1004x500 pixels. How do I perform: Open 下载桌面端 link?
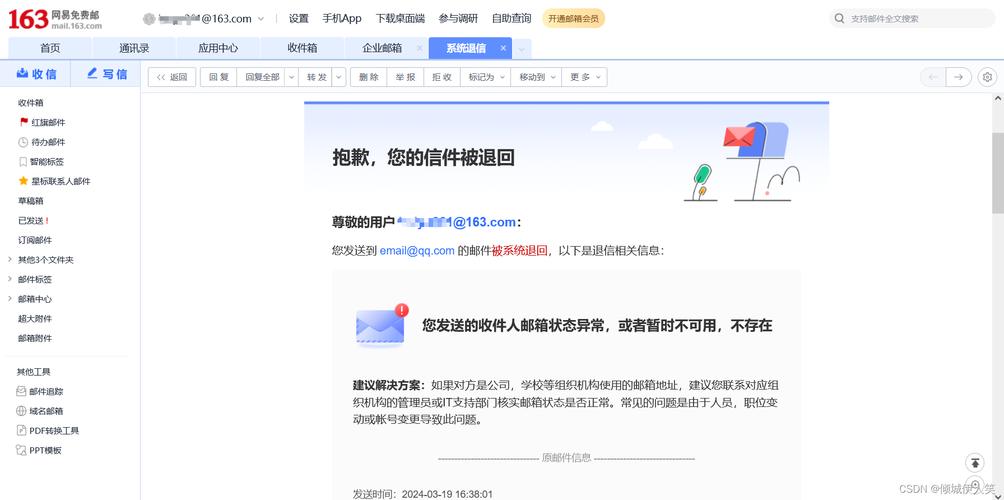click(400, 19)
